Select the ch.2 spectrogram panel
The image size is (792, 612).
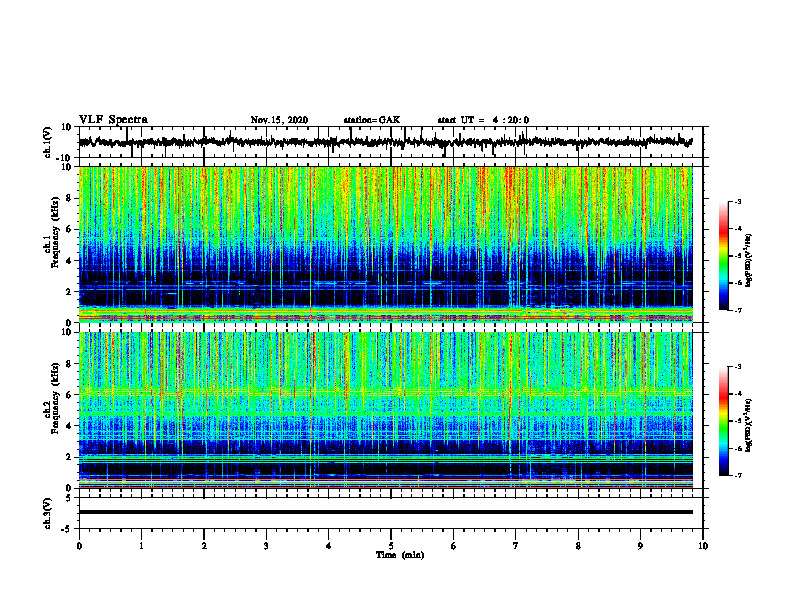tap(386, 410)
